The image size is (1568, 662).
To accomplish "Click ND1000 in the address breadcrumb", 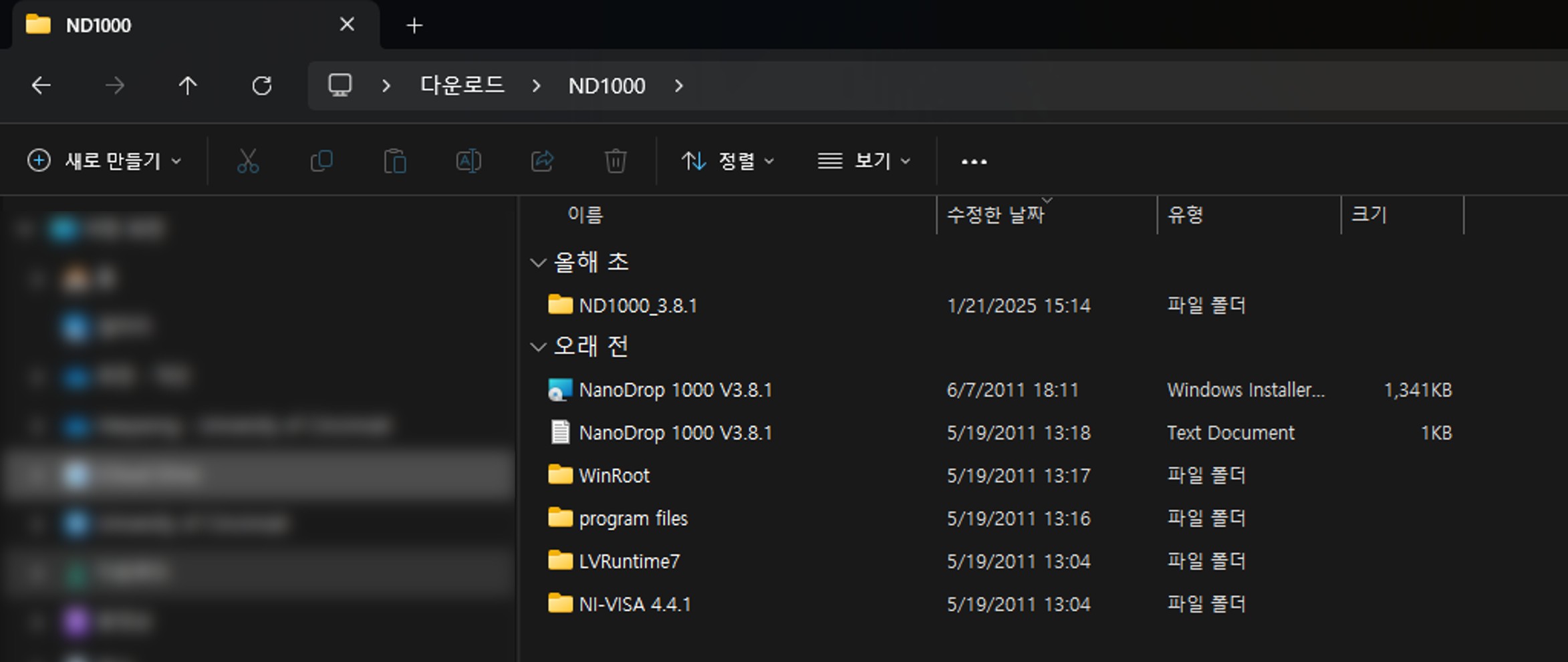I will pos(607,86).
